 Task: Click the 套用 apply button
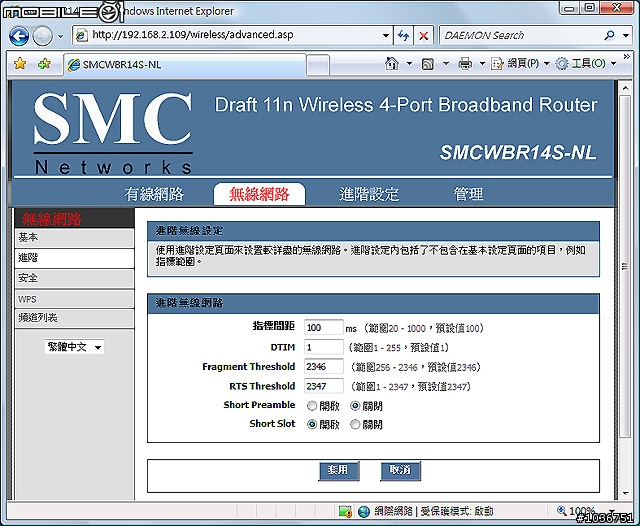[x=339, y=471]
